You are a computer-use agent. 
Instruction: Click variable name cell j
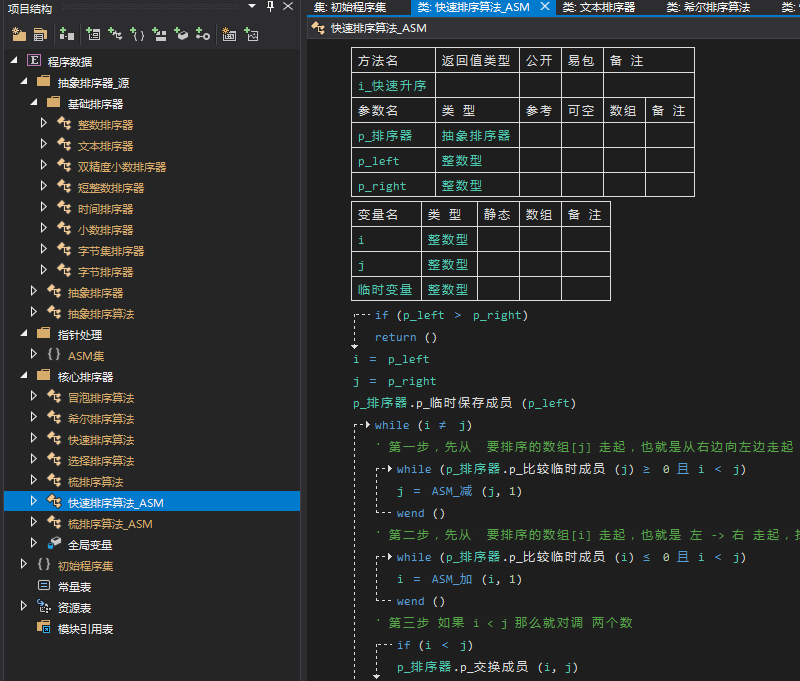click(386, 265)
